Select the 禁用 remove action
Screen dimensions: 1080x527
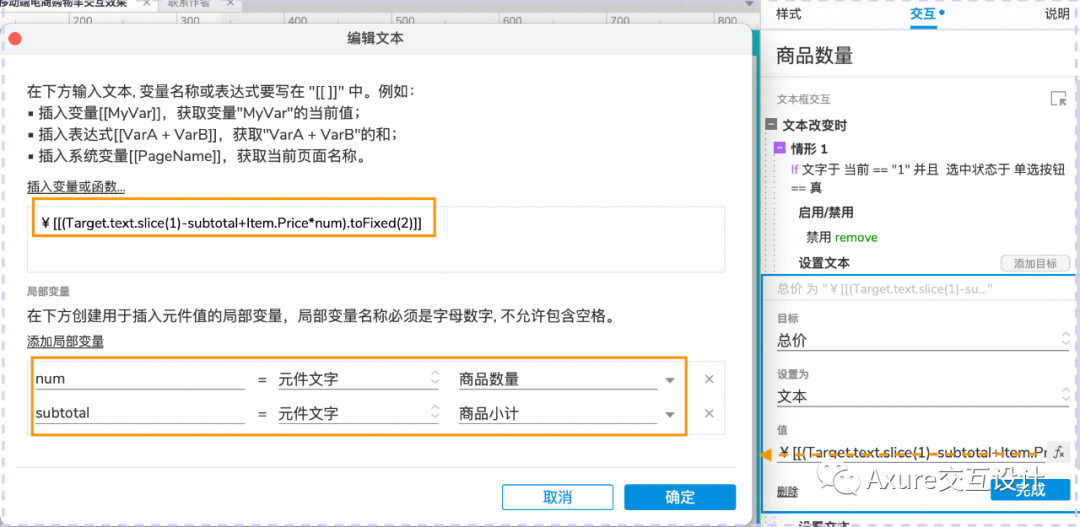pyautogui.click(x=842, y=237)
